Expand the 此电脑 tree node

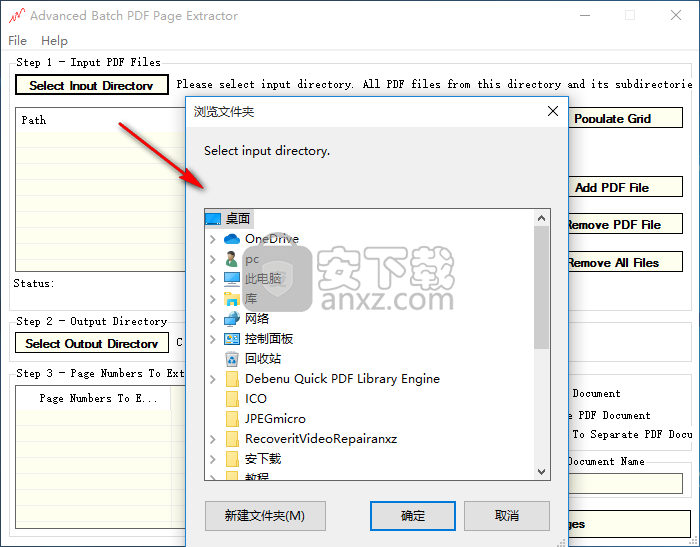(213, 279)
